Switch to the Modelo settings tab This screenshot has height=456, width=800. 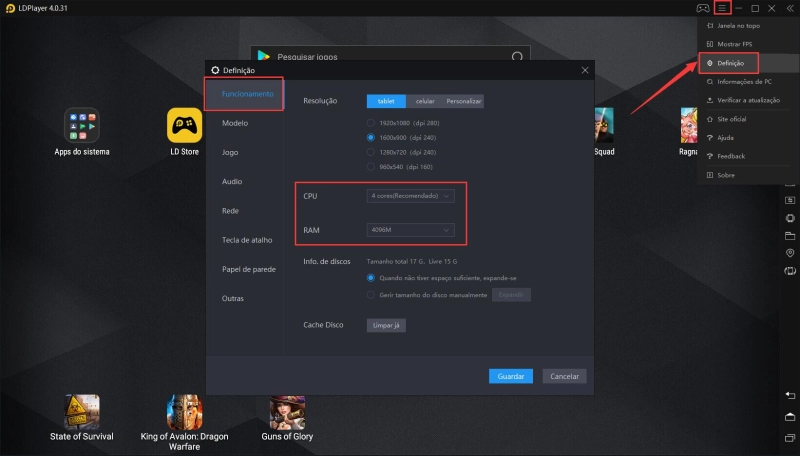(235, 123)
